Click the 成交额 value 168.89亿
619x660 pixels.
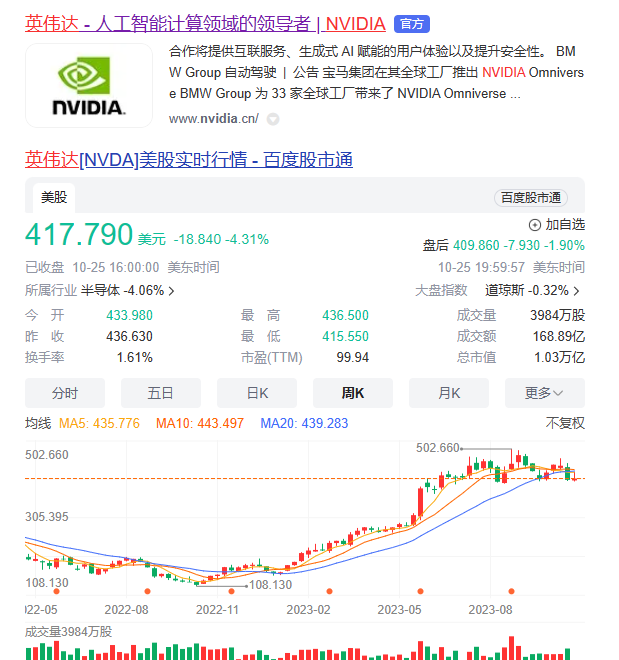pyautogui.click(x=559, y=336)
